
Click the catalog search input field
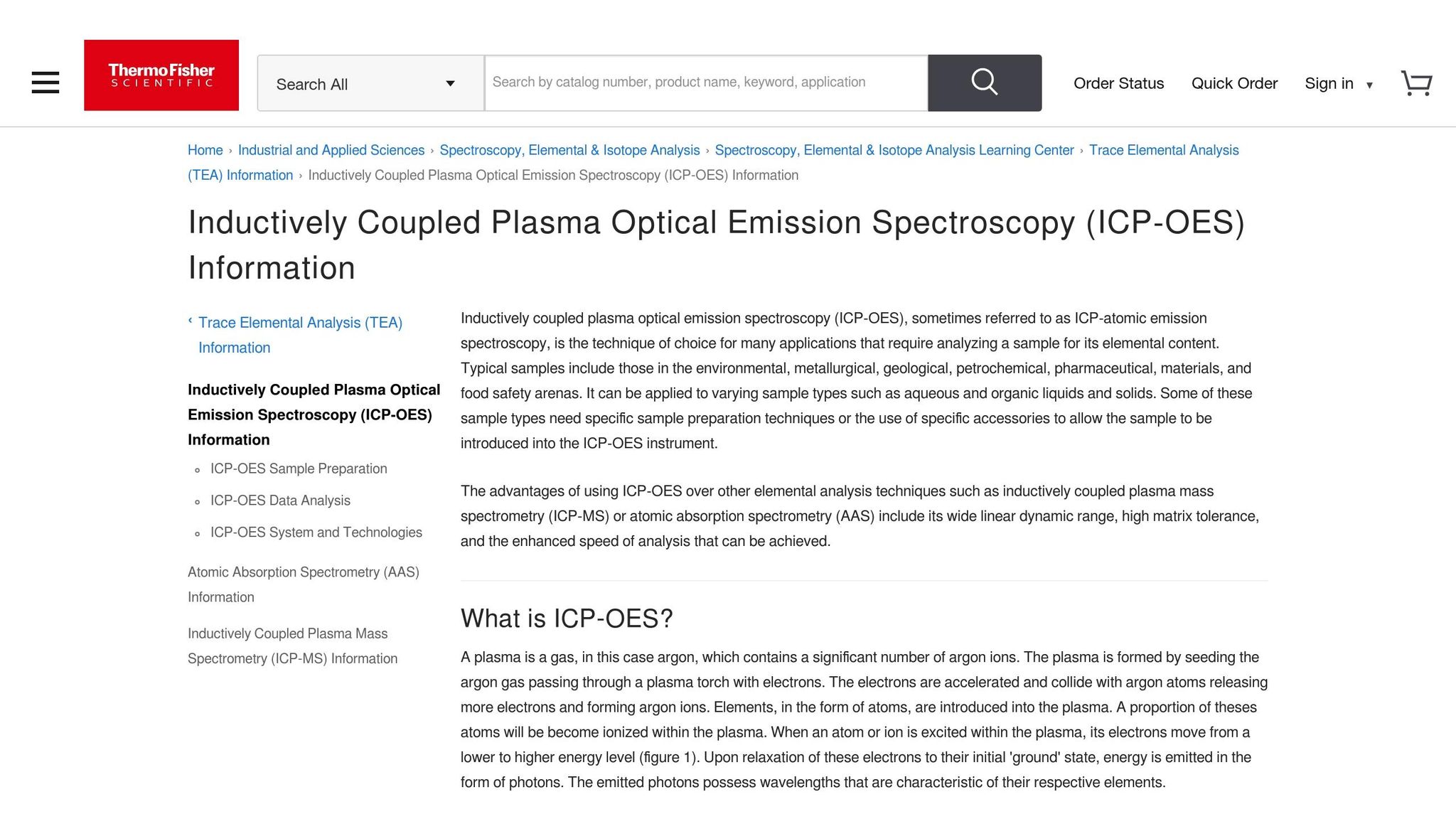(705, 82)
